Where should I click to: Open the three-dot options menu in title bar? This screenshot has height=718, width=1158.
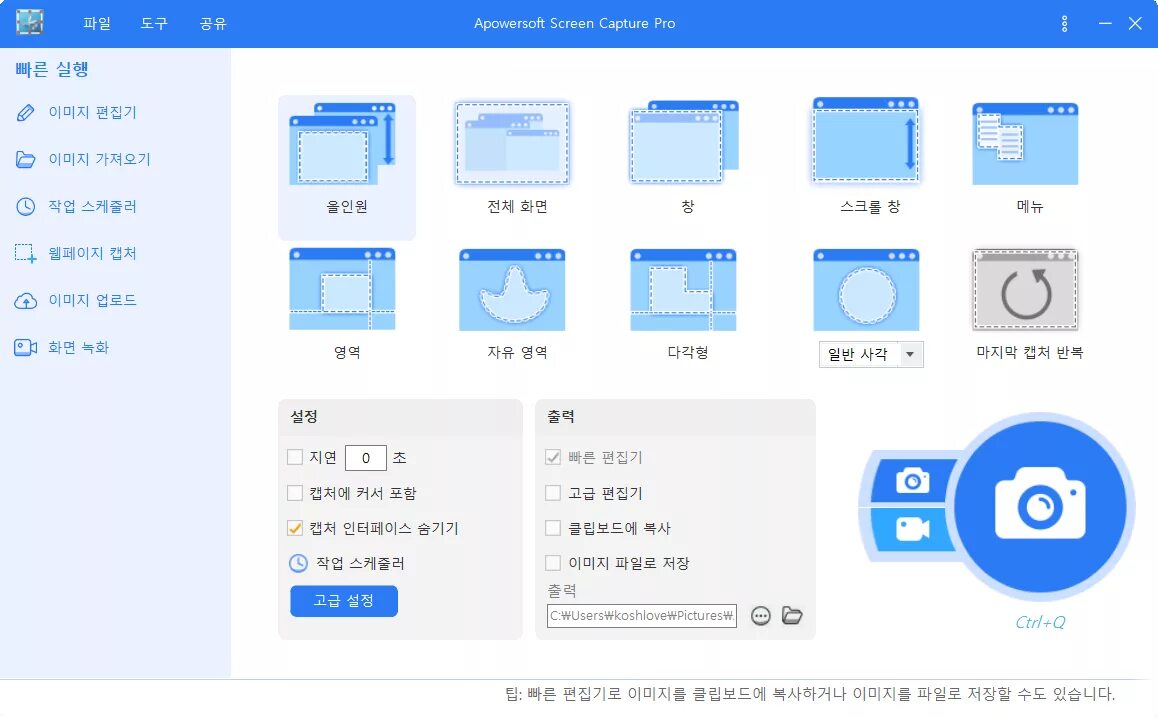point(1064,24)
